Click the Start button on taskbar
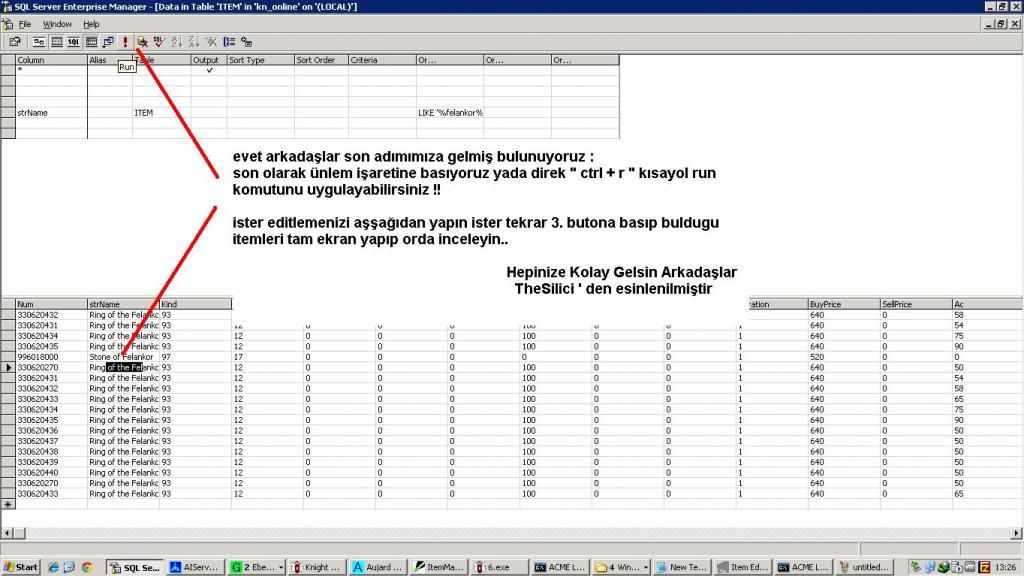Image resolution: width=1024 pixels, height=576 pixels. coord(21,567)
